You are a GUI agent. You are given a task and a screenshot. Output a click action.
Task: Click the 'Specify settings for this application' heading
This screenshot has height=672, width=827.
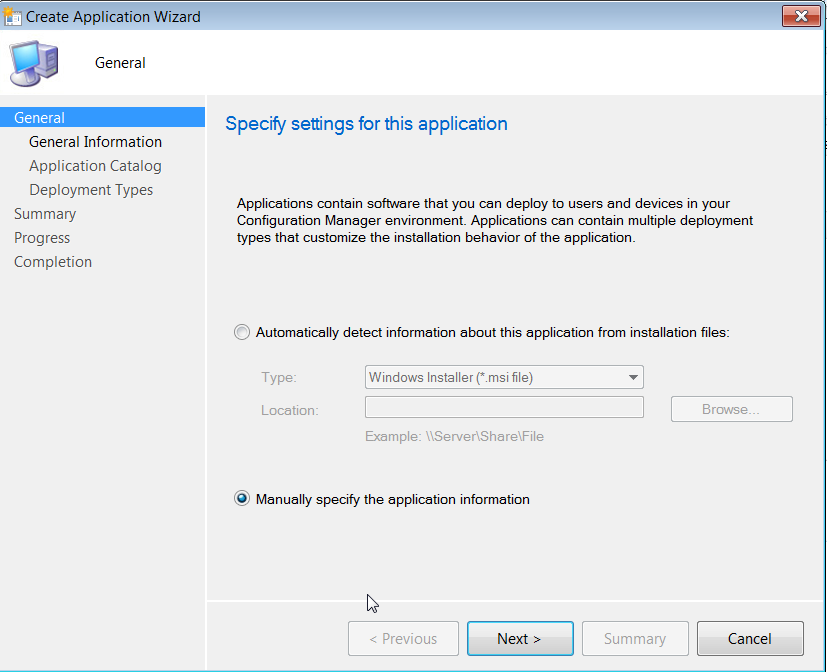[366, 124]
